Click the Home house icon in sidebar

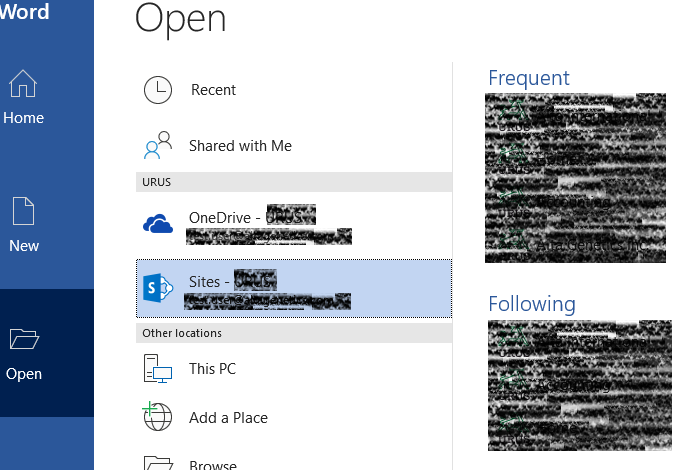23,84
